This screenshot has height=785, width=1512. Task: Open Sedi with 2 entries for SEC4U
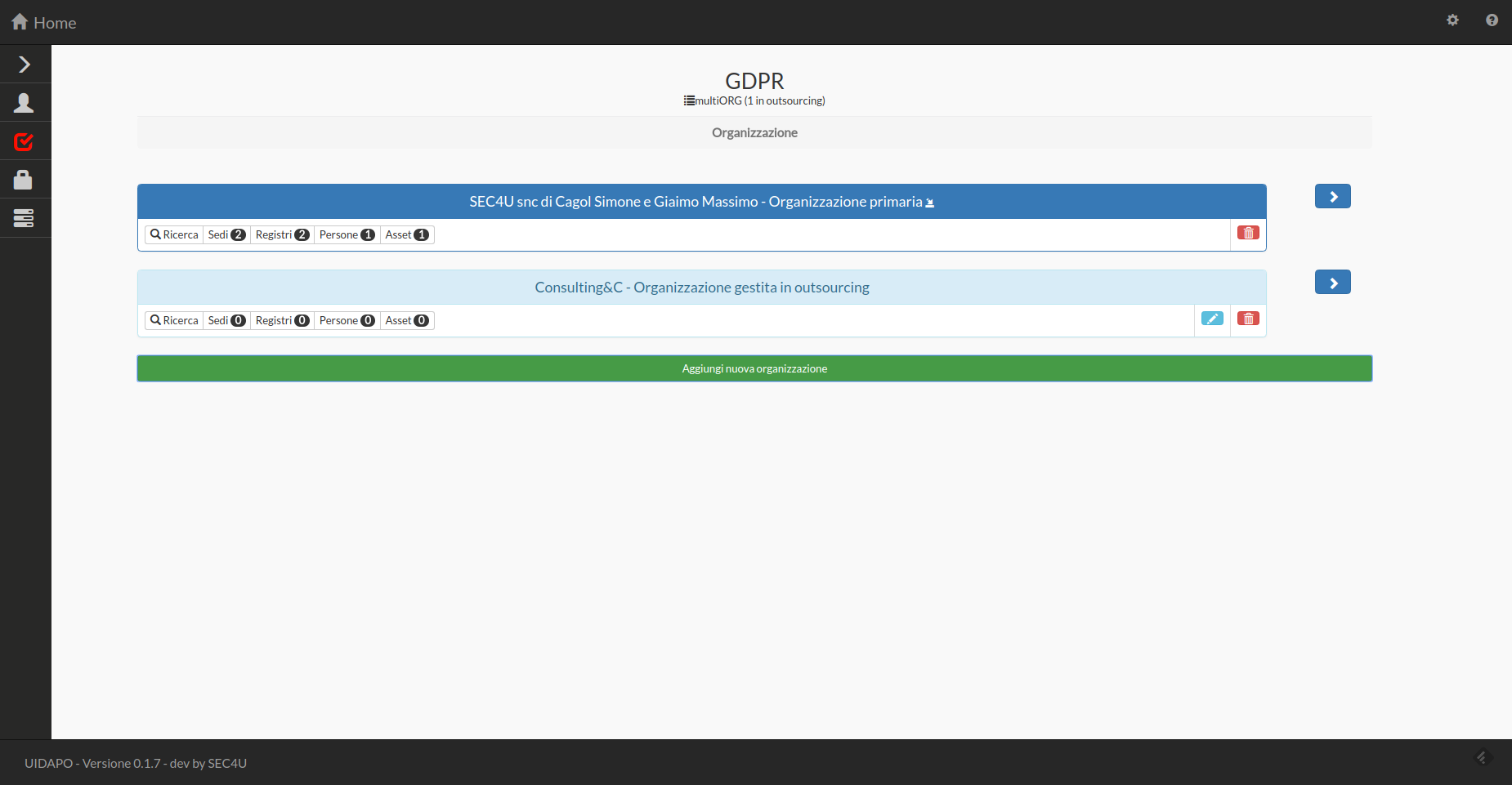tap(226, 234)
